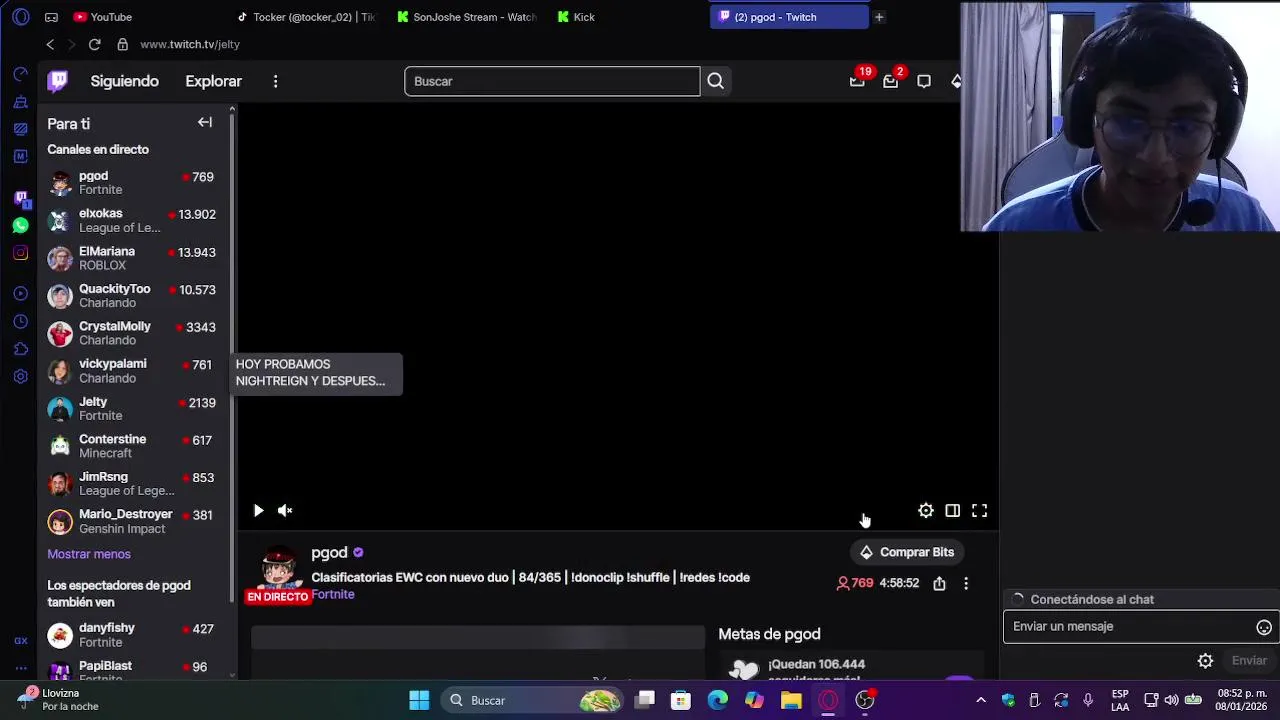Open Windows Start menu

click(x=419, y=700)
